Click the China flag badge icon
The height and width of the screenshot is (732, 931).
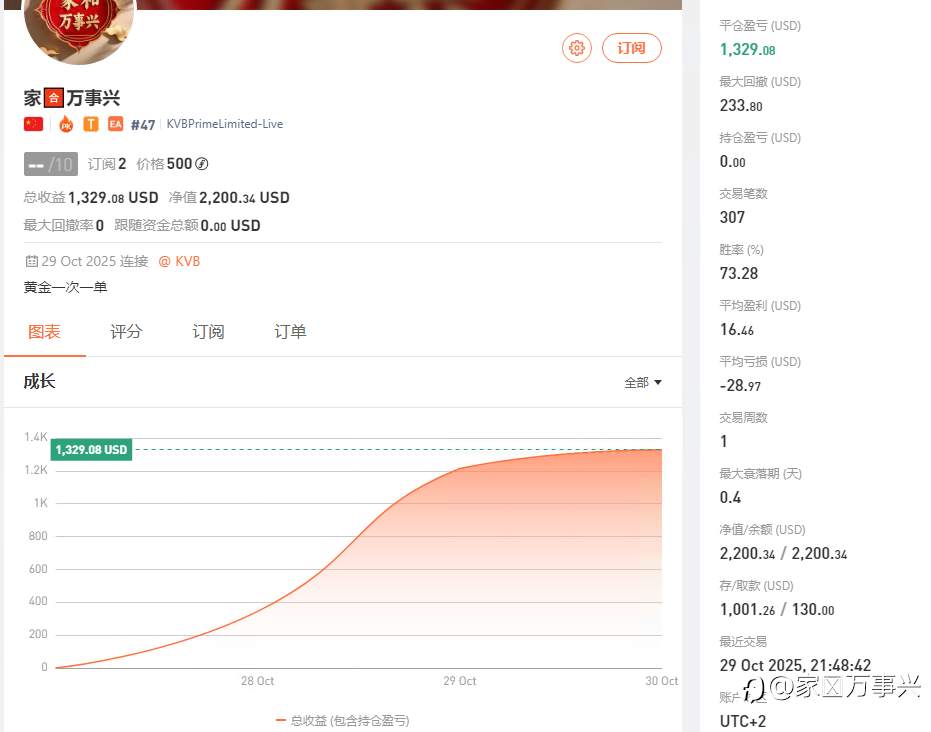coord(33,124)
